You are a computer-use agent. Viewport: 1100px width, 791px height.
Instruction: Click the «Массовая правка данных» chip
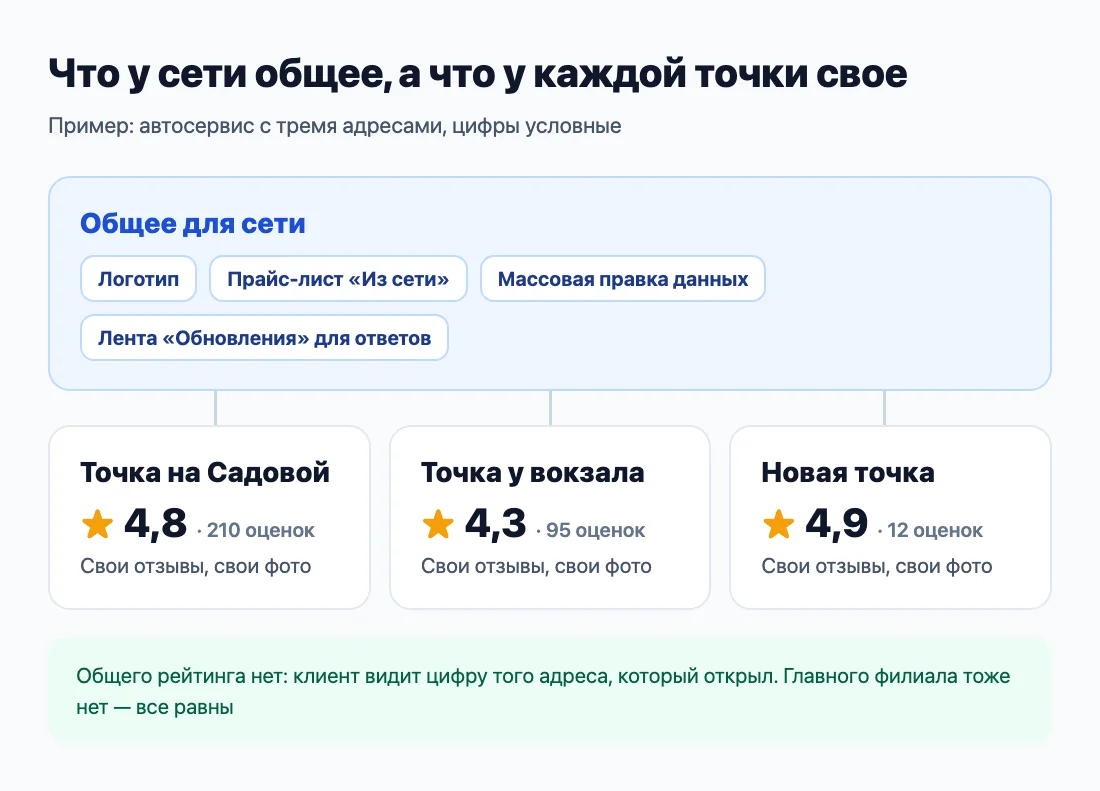[x=623, y=279]
